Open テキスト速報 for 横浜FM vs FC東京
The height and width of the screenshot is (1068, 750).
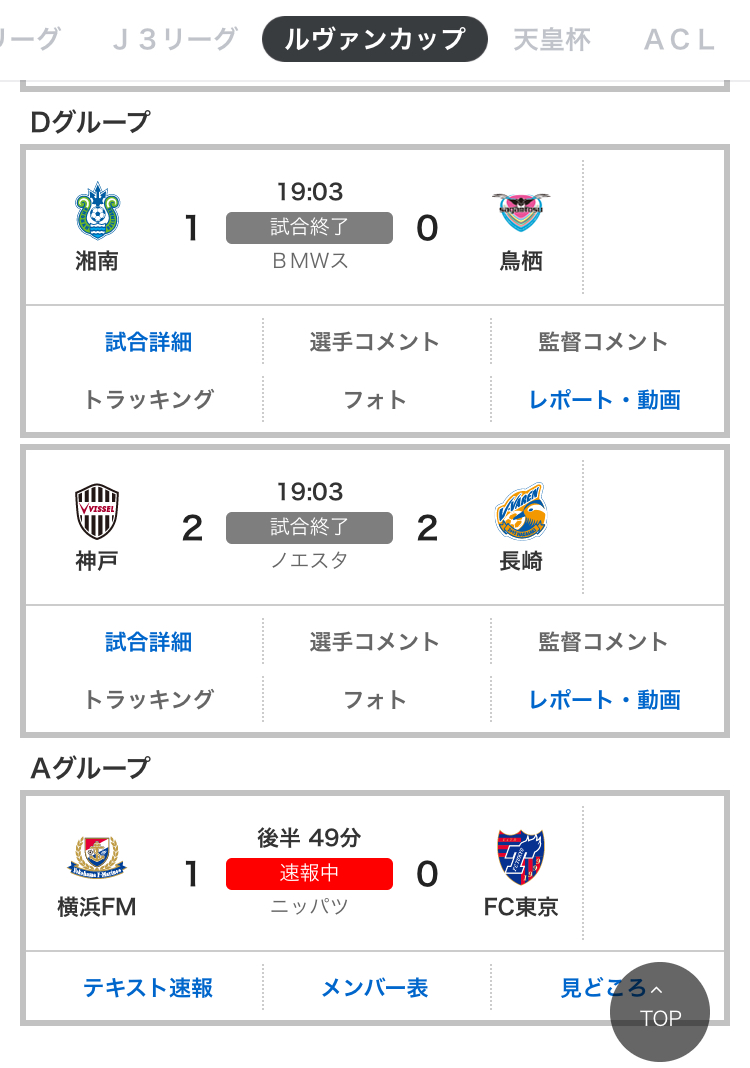148,988
